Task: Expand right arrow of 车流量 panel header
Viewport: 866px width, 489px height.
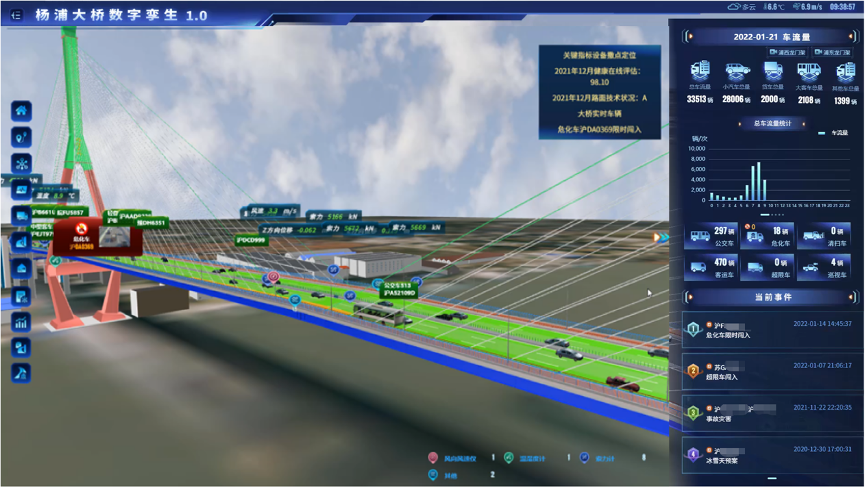Action: 851,36
